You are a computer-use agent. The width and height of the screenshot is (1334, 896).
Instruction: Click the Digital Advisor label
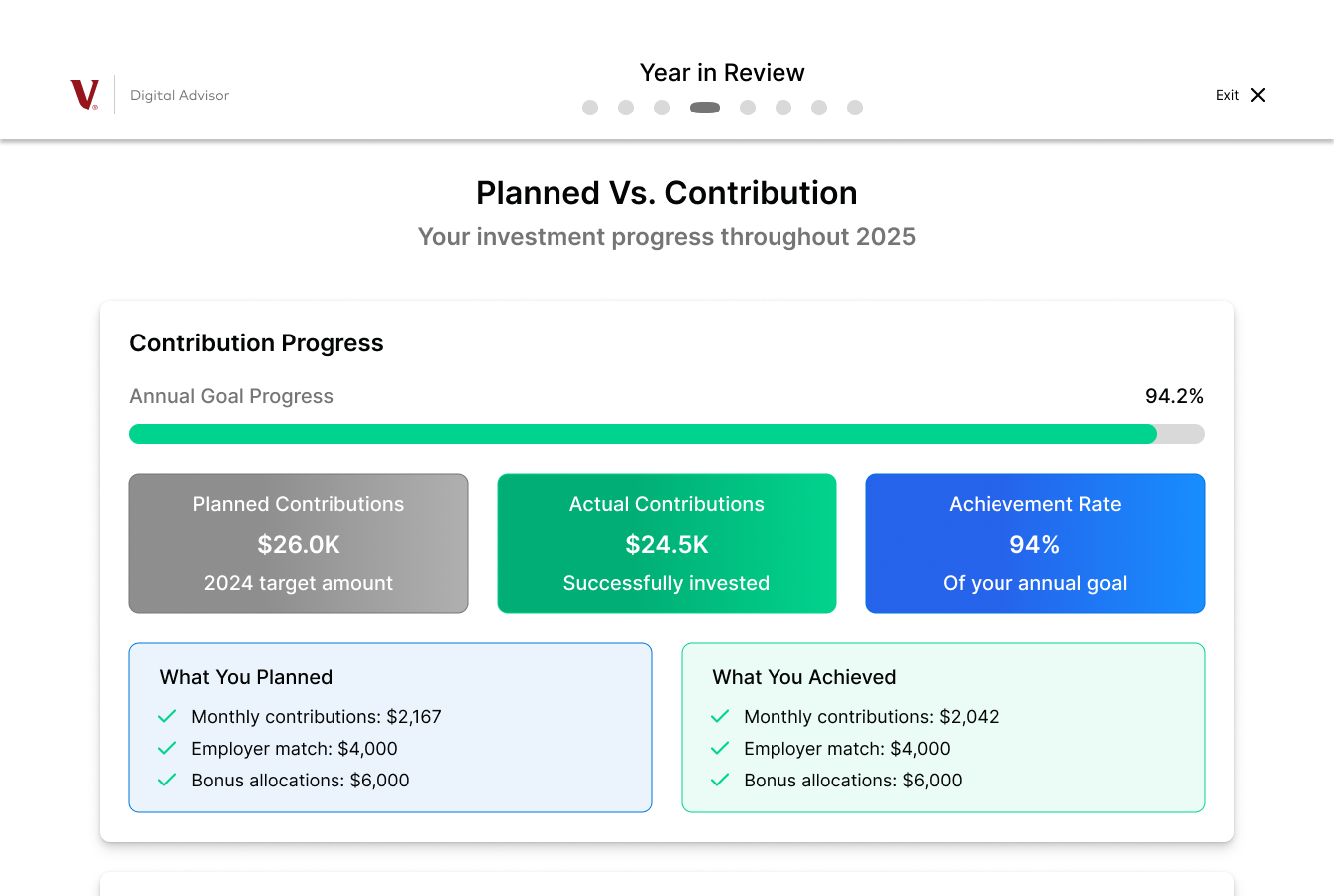pyautogui.click(x=180, y=95)
